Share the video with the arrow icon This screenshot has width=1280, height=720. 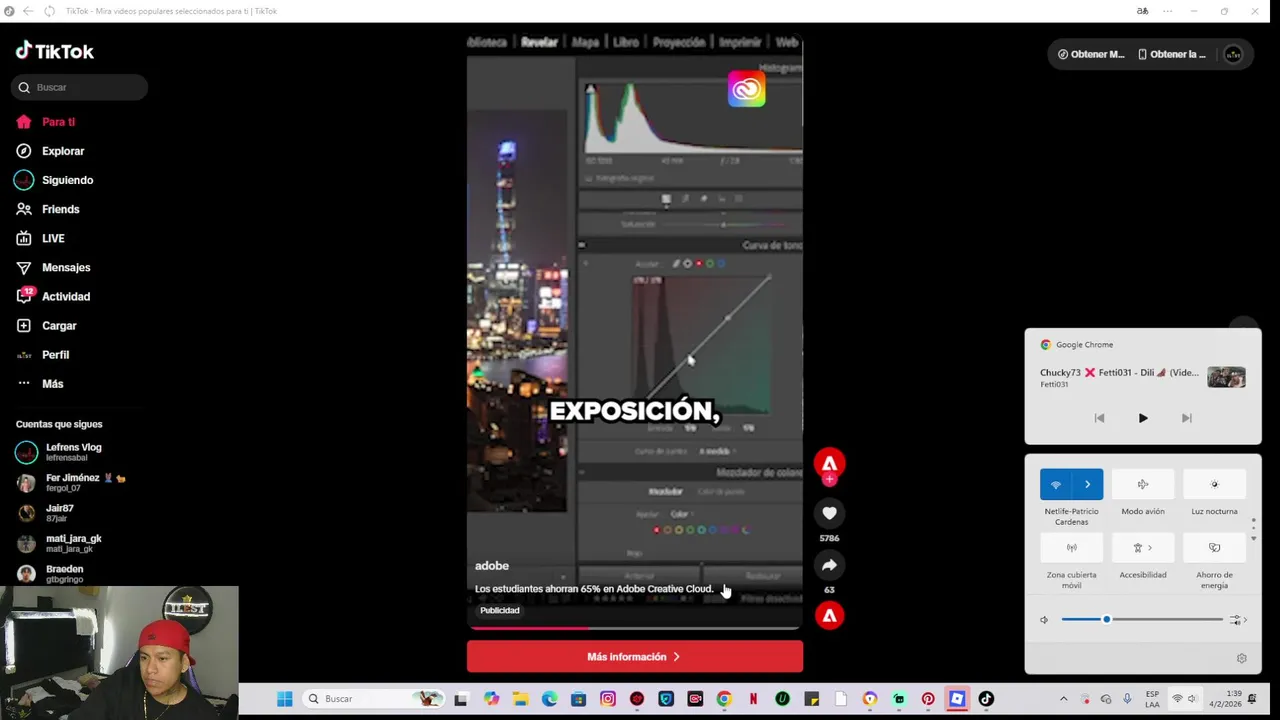(x=829, y=565)
